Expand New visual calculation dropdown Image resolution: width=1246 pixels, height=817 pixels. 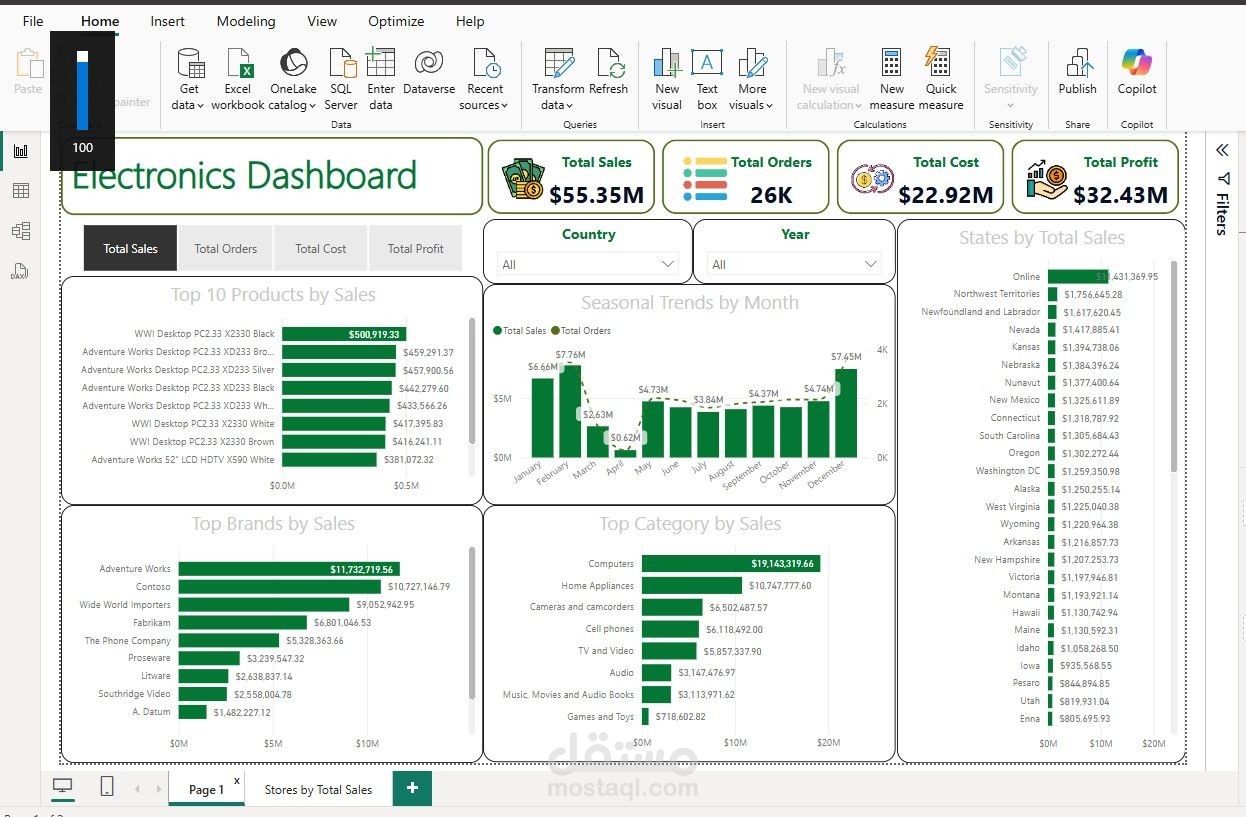tap(858, 105)
